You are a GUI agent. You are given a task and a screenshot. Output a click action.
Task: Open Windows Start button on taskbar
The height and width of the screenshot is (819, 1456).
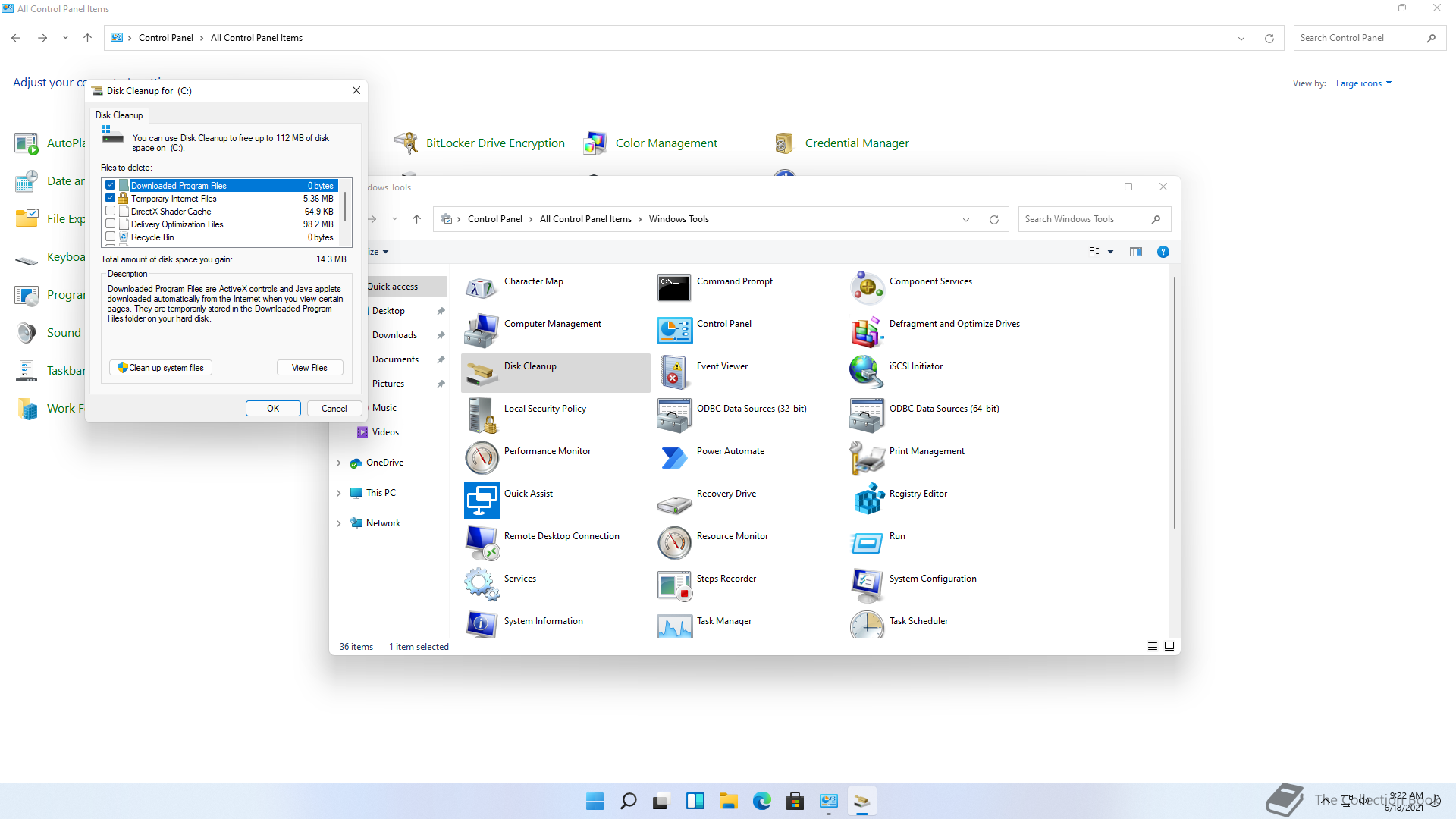tap(595, 802)
